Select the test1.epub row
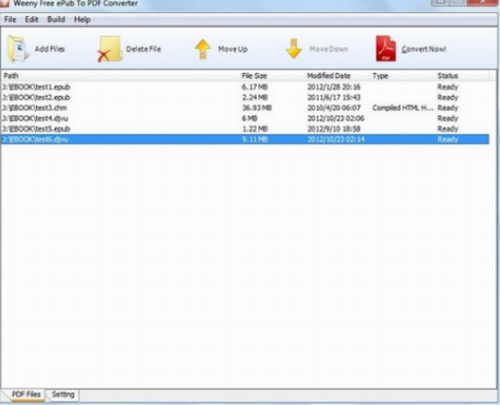Viewport: 500px width, 405px height. click(245, 87)
